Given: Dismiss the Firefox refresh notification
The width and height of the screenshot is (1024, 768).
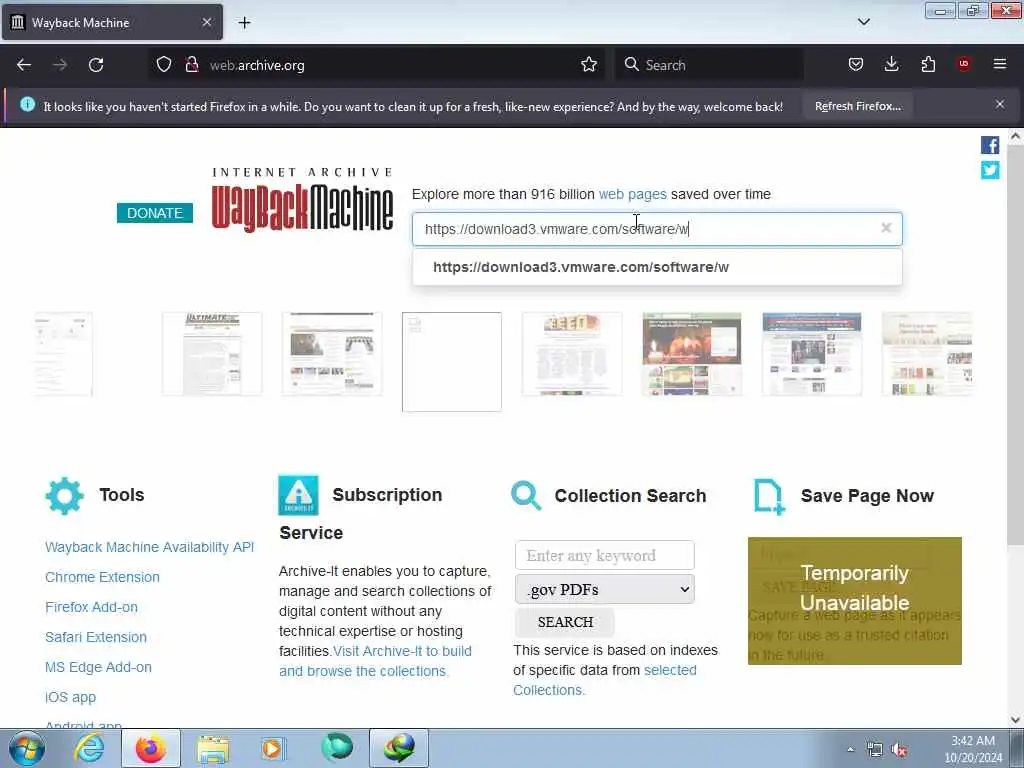Looking at the screenshot, I should coord(999,104).
